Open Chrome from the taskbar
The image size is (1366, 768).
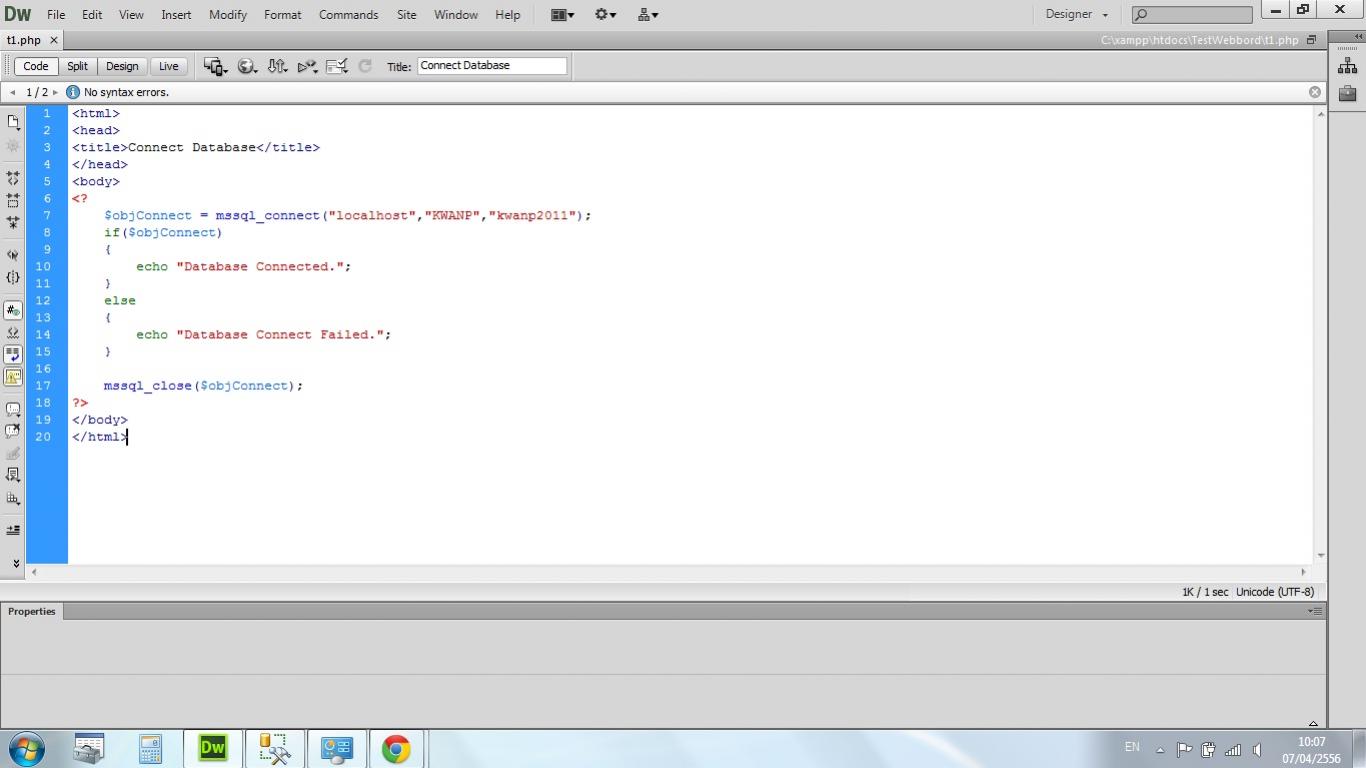(x=396, y=749)
